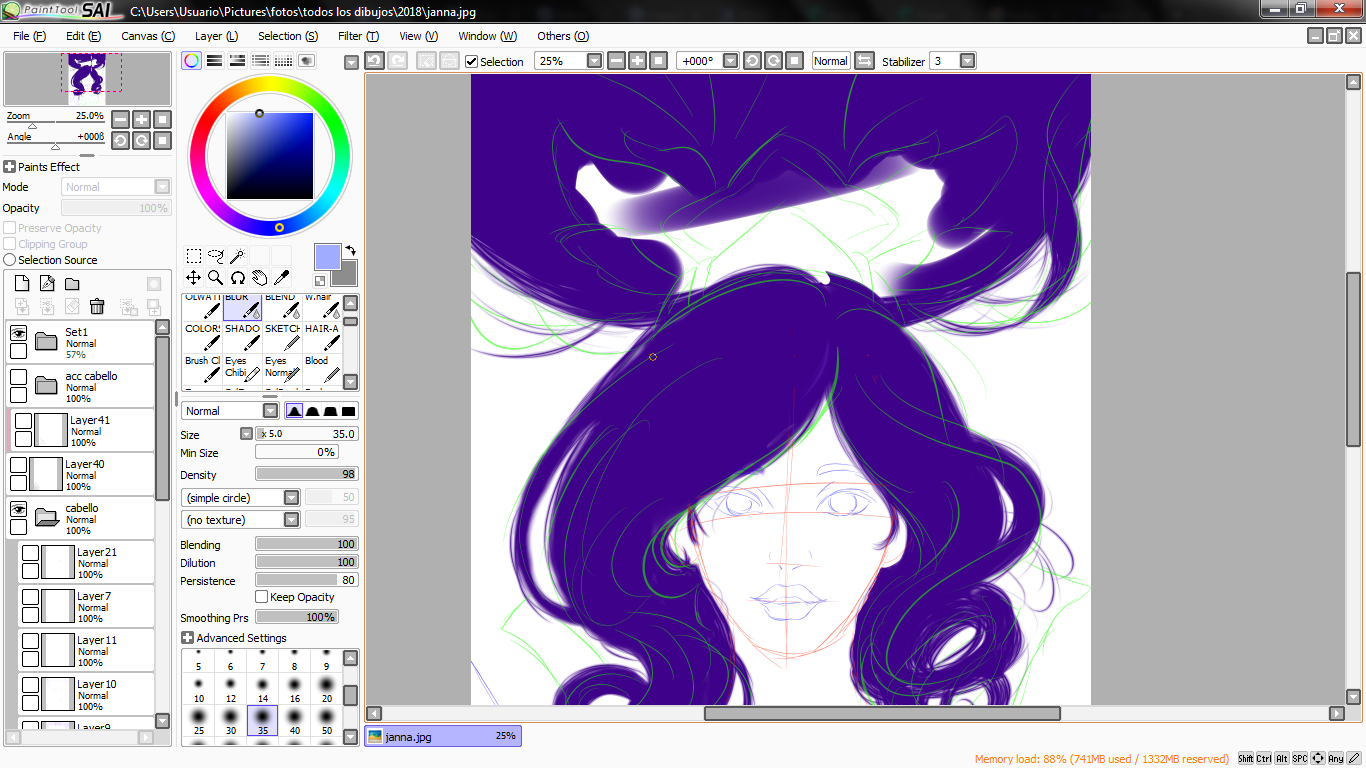Uncheck the Selection checkbox in toolbar
1366x768 pixels.
pyautogui.click(x=471, y=61)
